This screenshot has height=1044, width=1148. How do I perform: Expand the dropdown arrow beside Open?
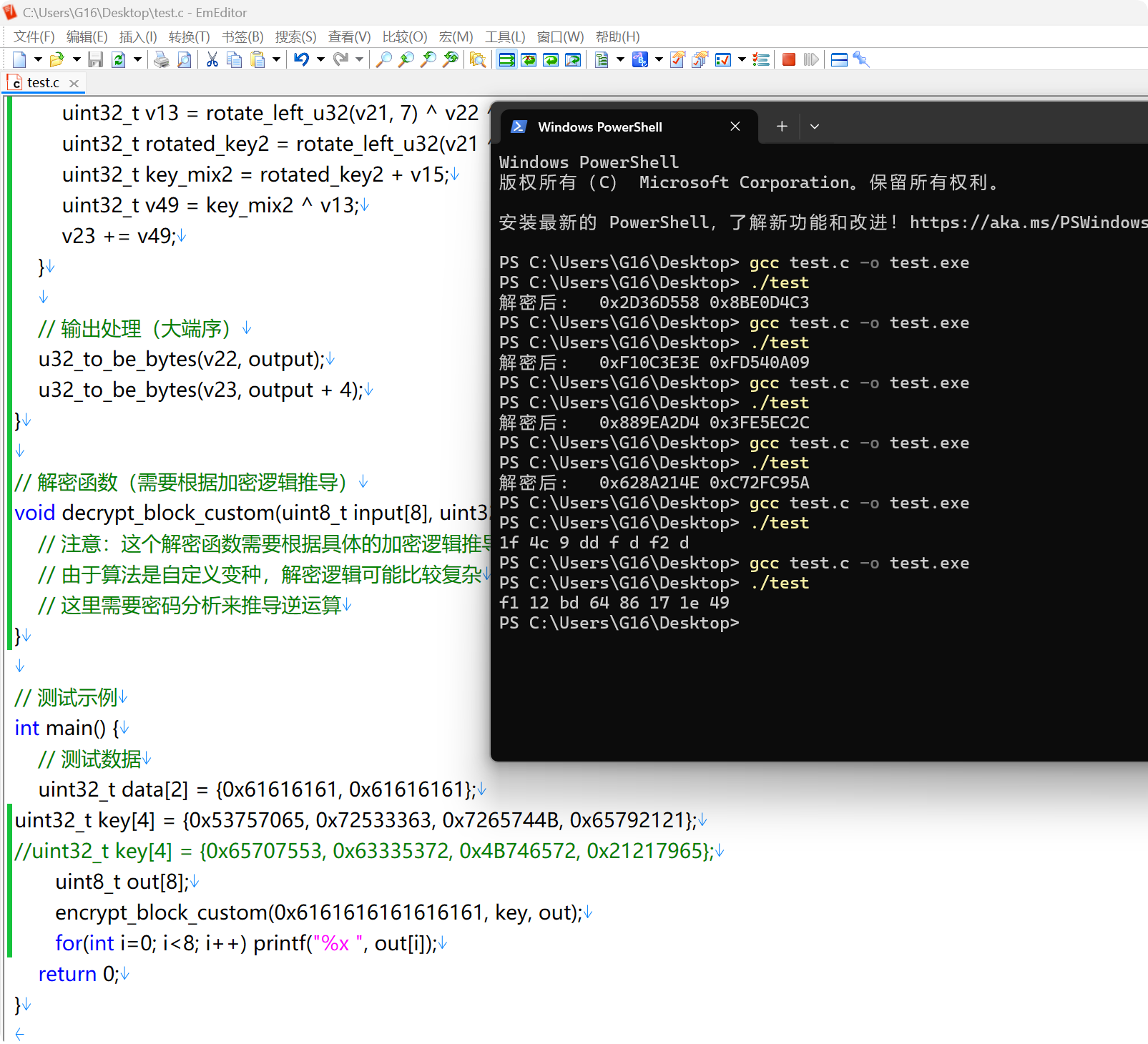point(77,60)
